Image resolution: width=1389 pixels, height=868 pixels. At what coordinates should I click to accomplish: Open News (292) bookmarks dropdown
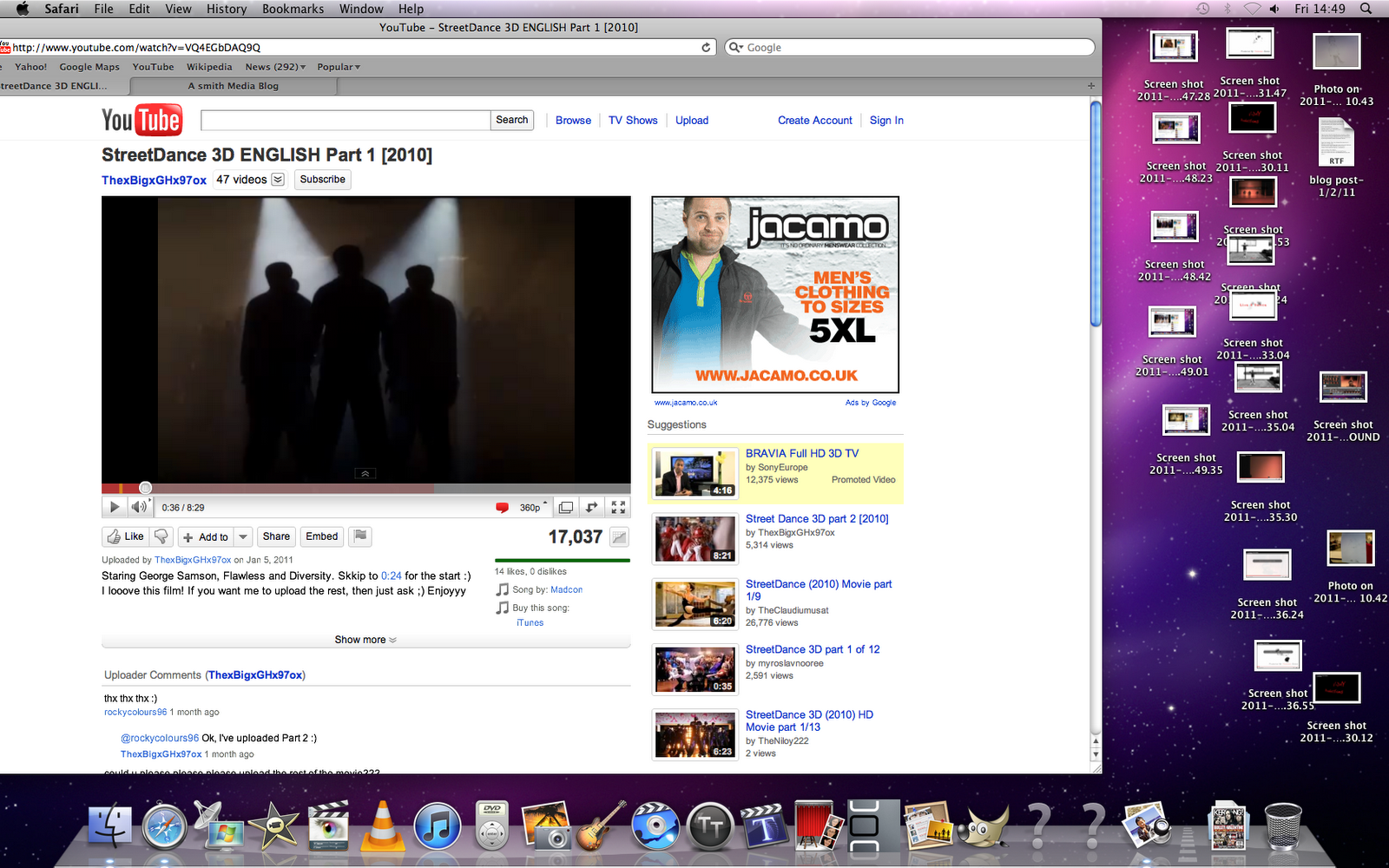coord(275,67)
